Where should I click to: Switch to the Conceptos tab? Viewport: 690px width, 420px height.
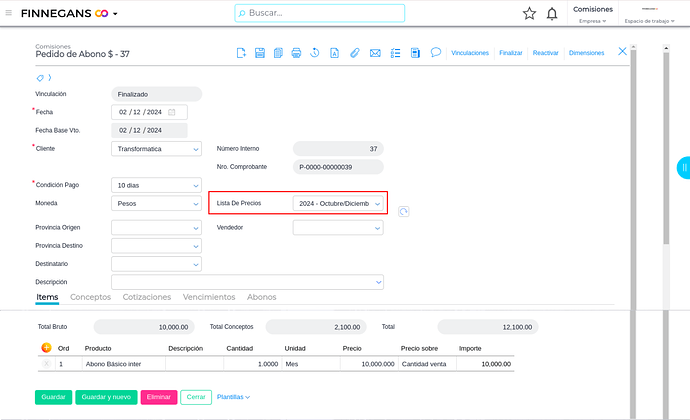[90, 297]
